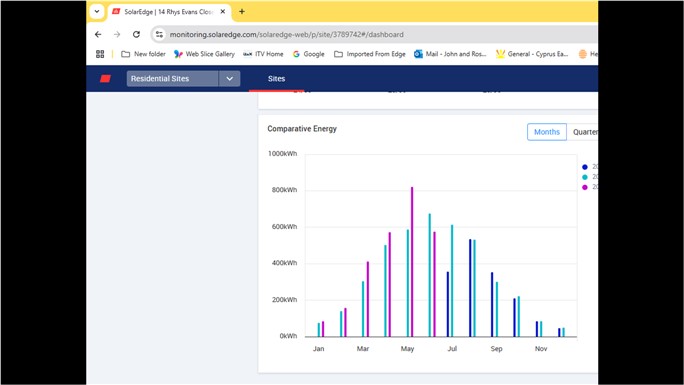Reload the page with refresh icon
The image size is (684, 385).
[x=137, y=34]
